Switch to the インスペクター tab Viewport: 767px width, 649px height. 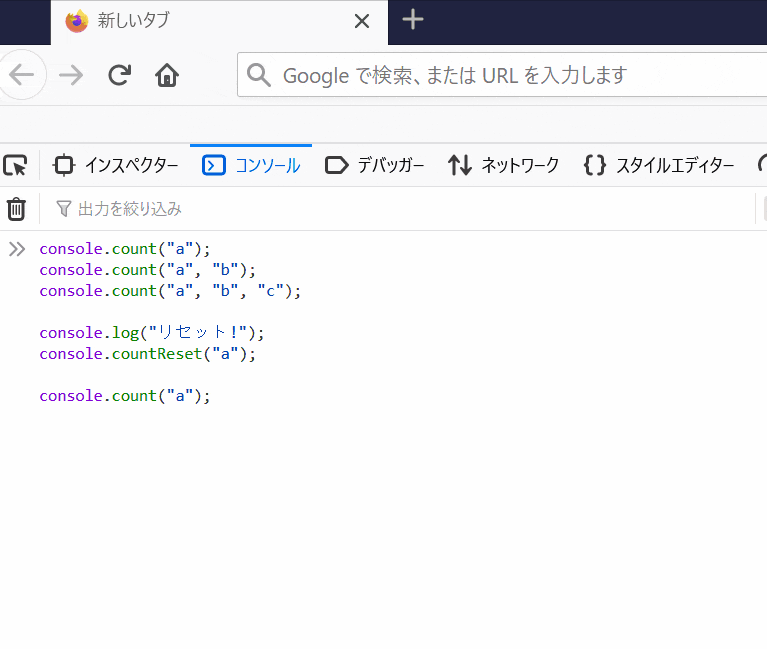click(x=115, y=165)
